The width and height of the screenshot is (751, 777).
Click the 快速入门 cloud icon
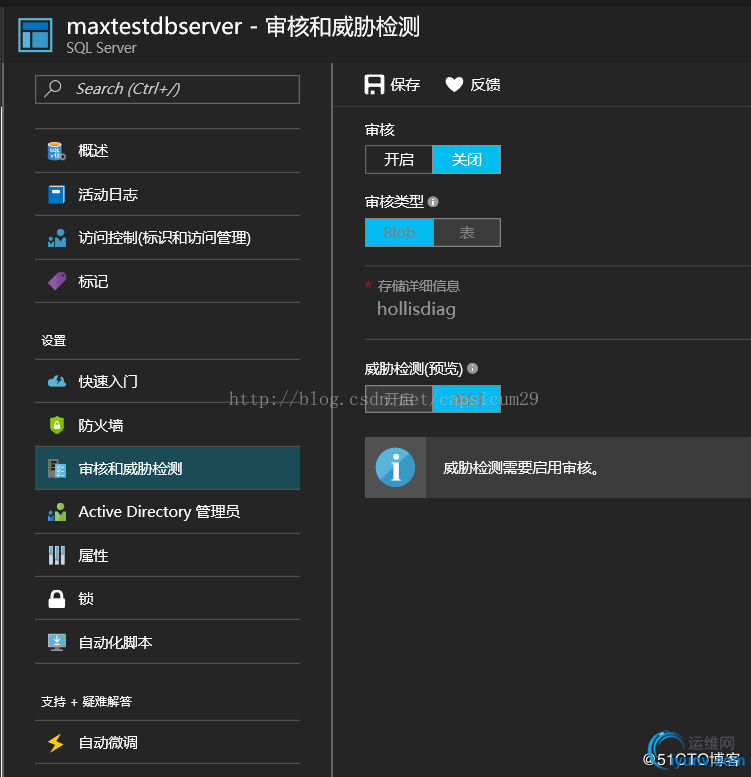click(x=56, y=381)
